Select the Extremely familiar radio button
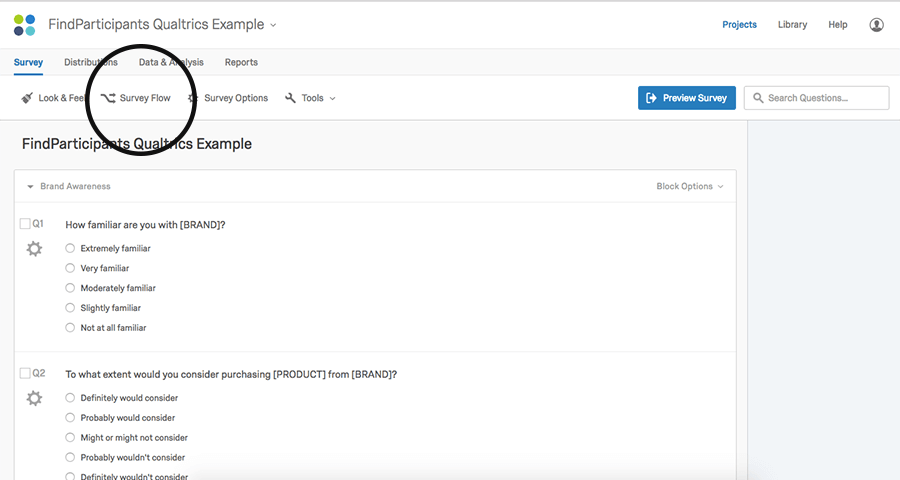The width and height of the screenshot is (900, 480). [70, 248]
